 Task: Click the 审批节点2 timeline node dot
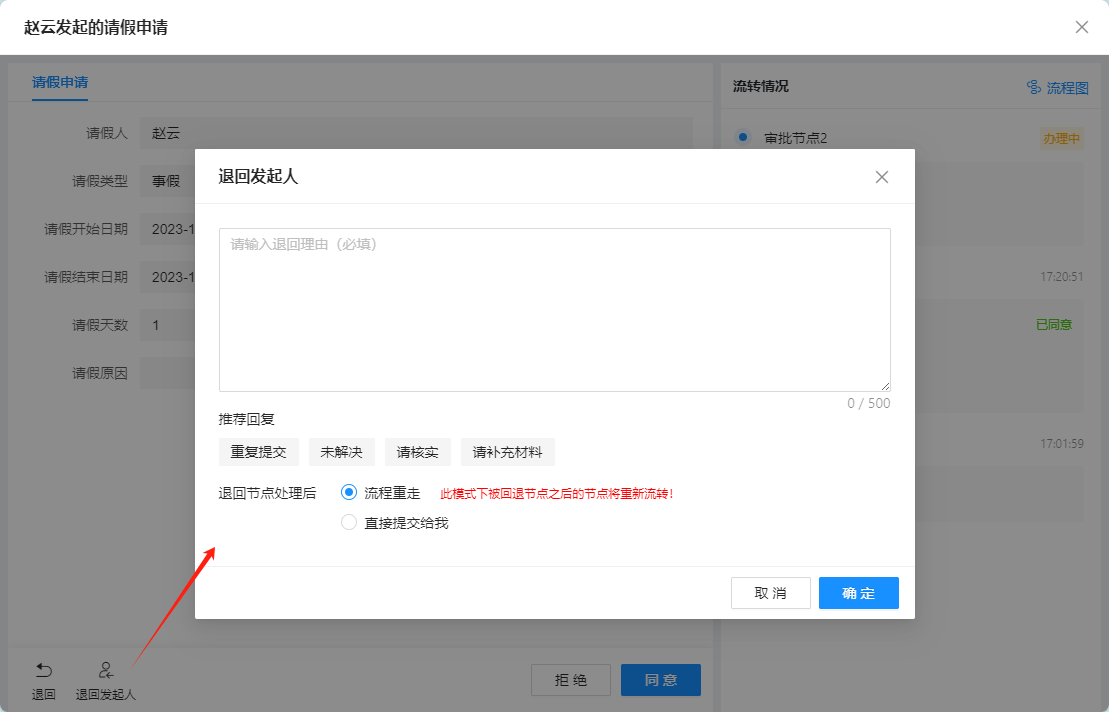(x=742, y=137)
